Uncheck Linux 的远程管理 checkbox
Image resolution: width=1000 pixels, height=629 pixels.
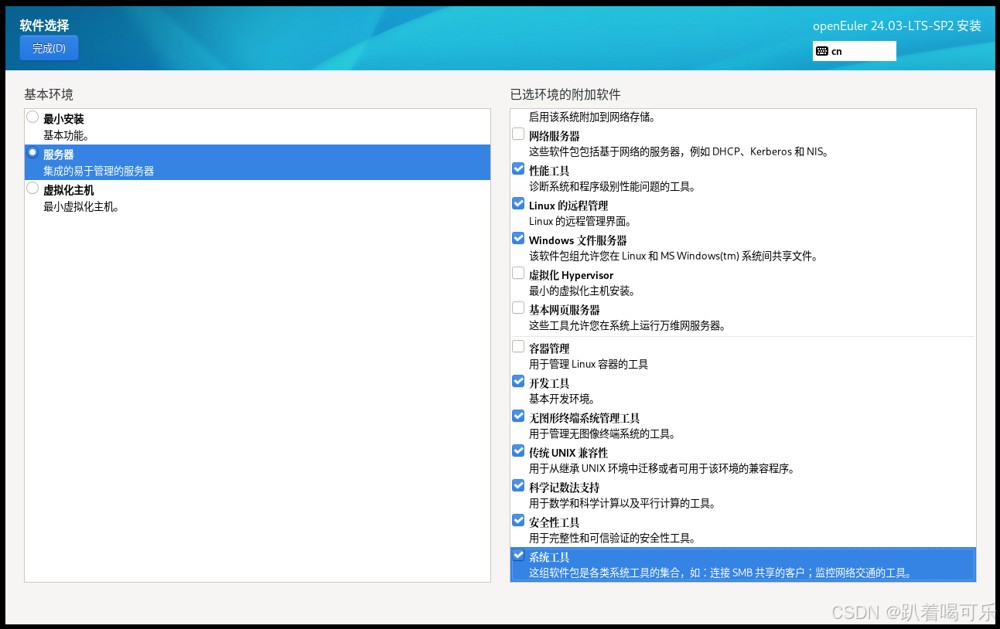(x=518, y=204)
